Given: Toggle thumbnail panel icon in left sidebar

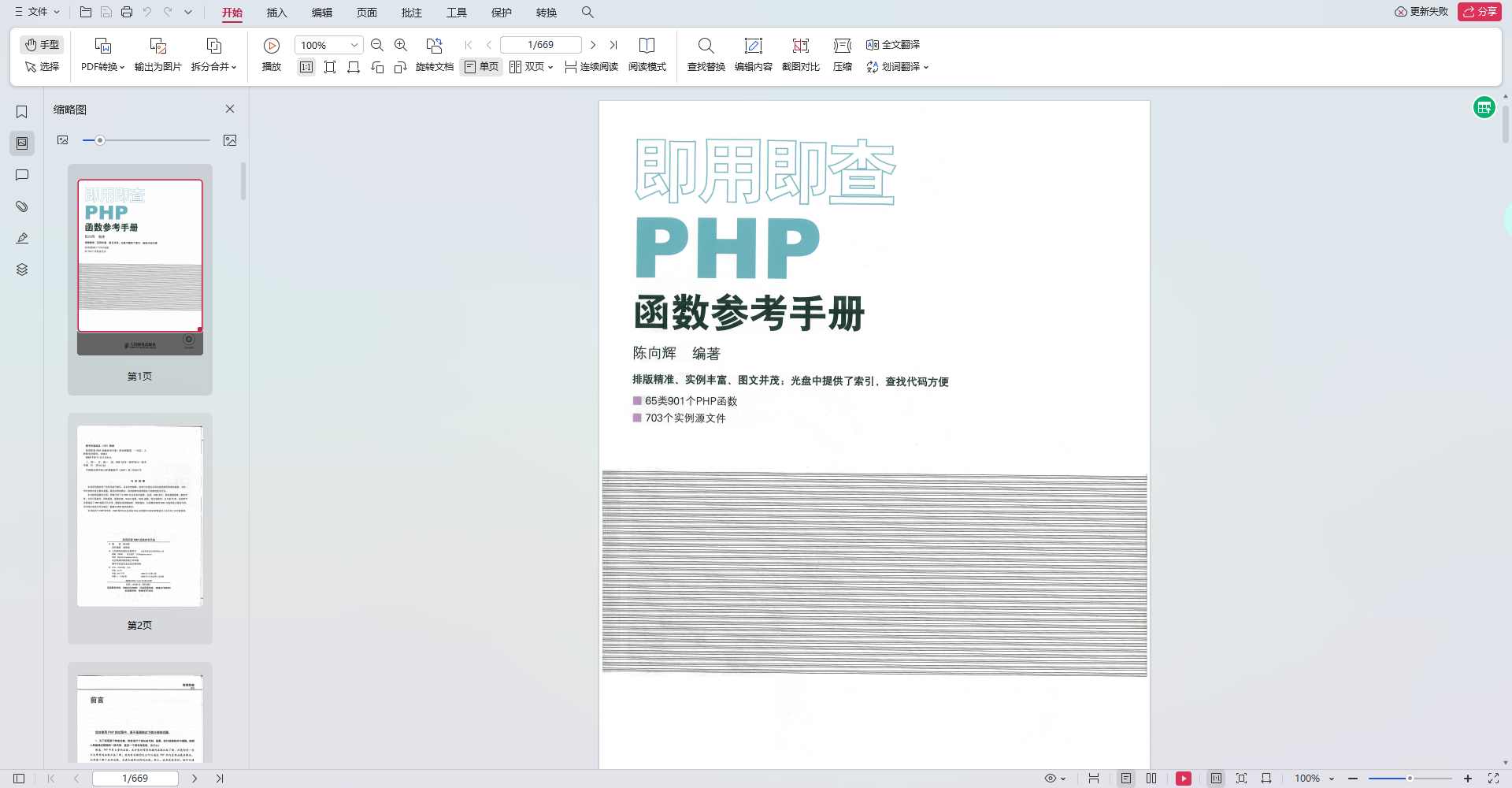Looking at the screenshot, I should pyautogui.click(x=22, y=143).
